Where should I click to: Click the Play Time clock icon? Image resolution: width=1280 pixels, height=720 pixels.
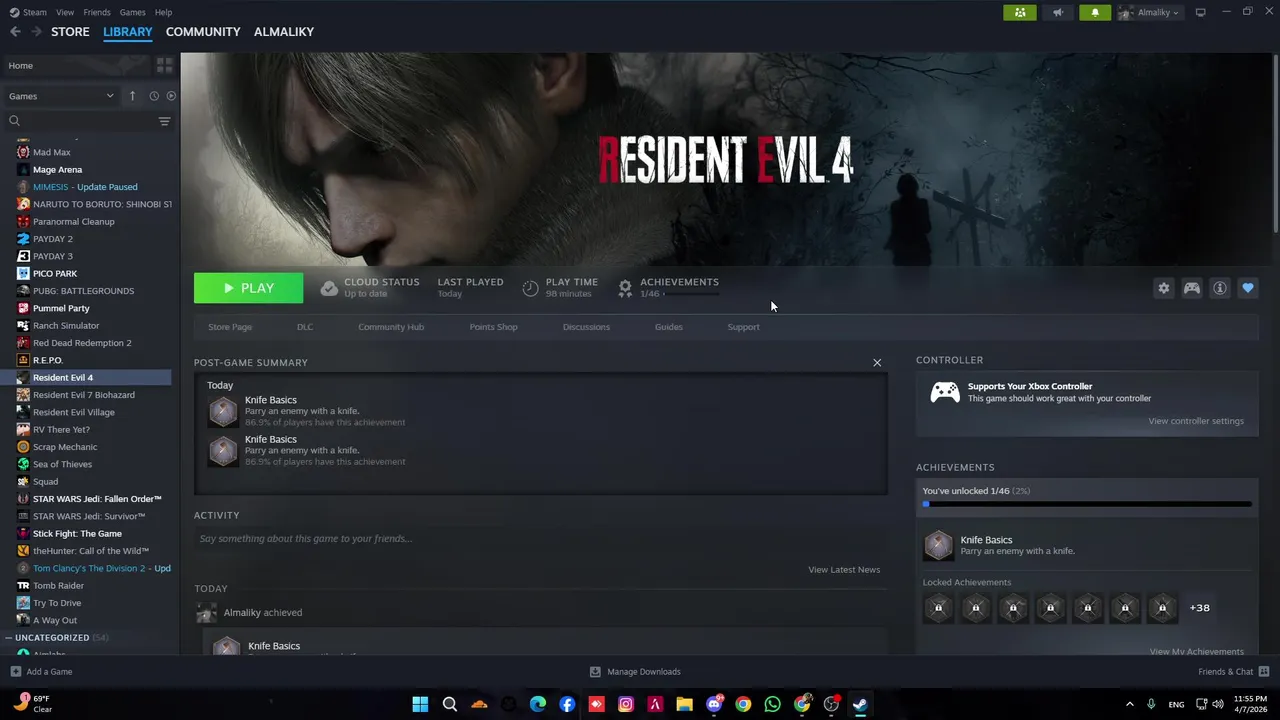pyautogui.click(x=530, y=288)
